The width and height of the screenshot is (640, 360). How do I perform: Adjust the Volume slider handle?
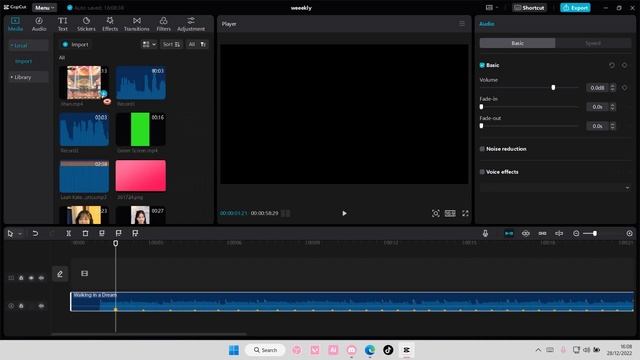[x=553, y=87]
